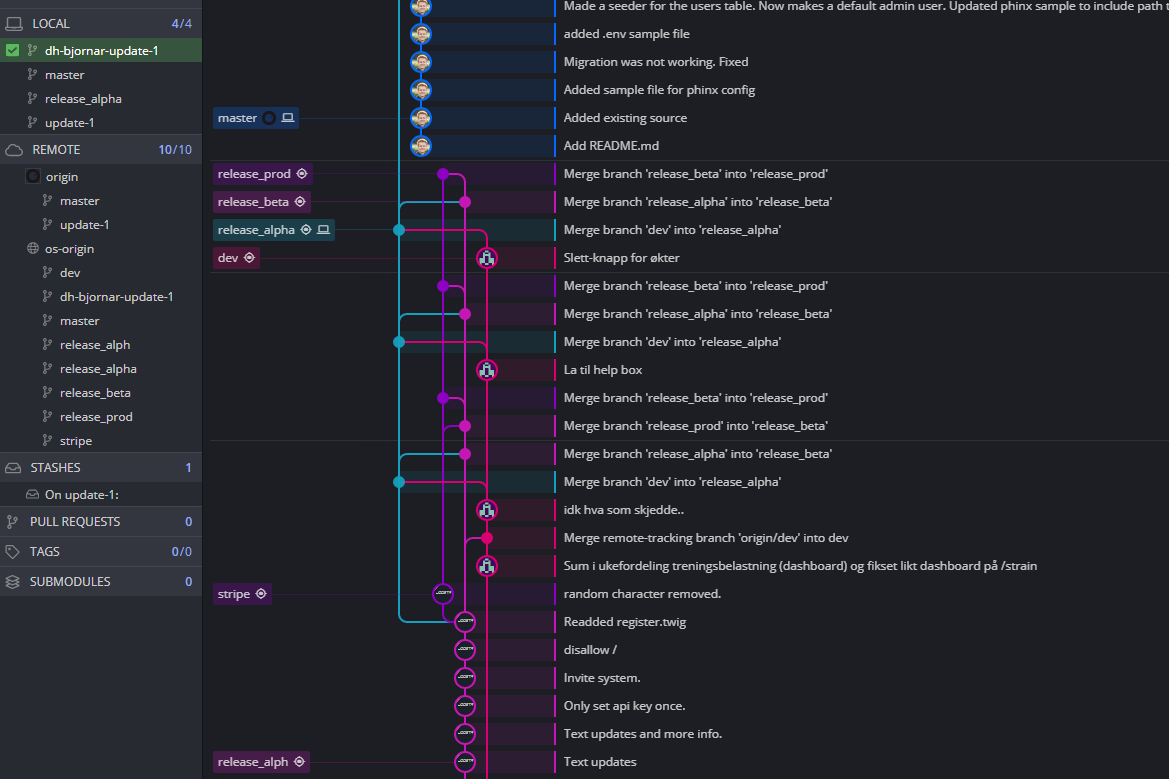This screenshot has width=1169, height=779.
Task: Click the stash icon beside On update-1
Action: point(32,494)
